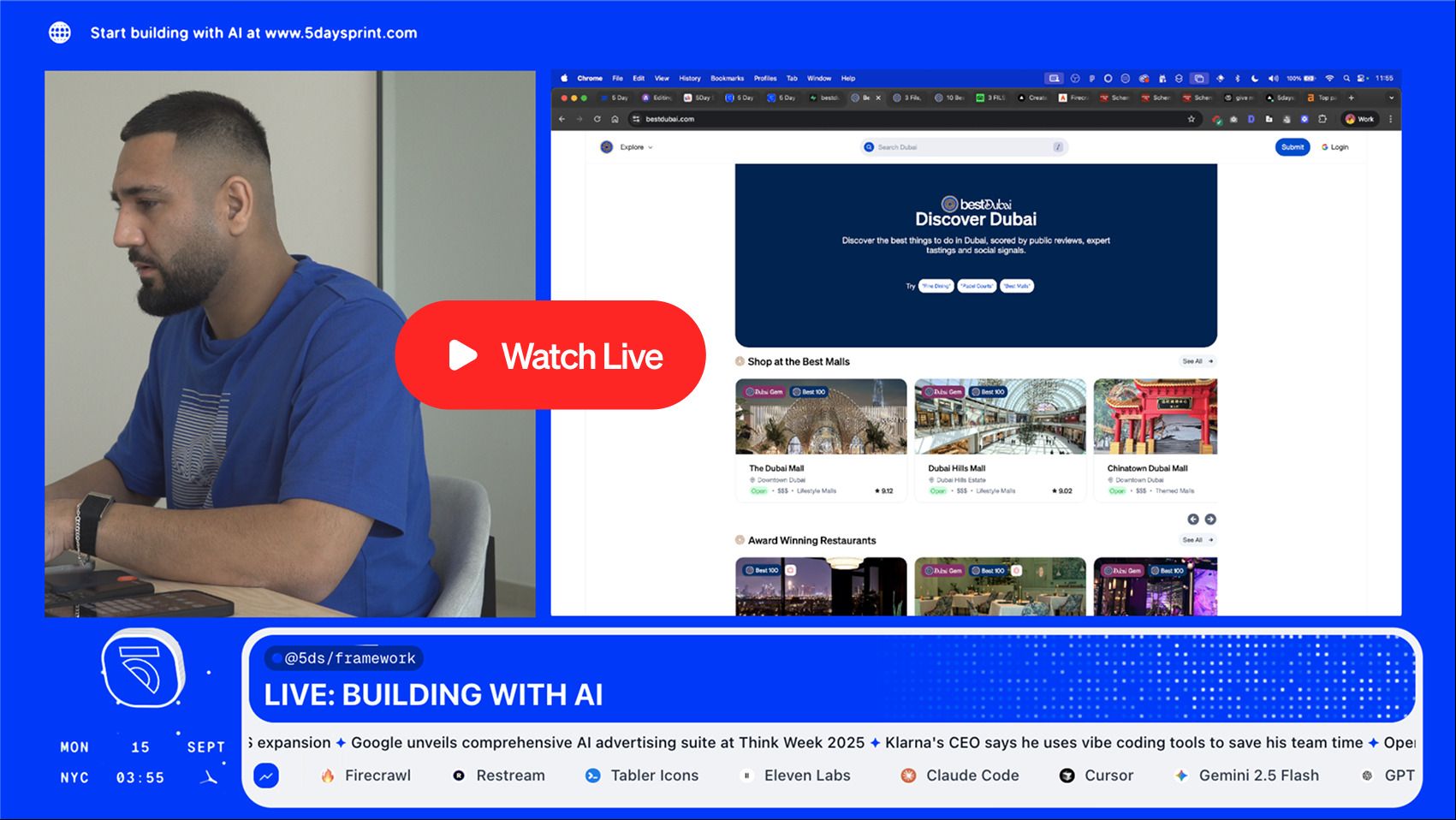Screen dimensions: 1456x820
Task: Select the Padel Courts suggestion chip
Action: (x=978, y=286)
